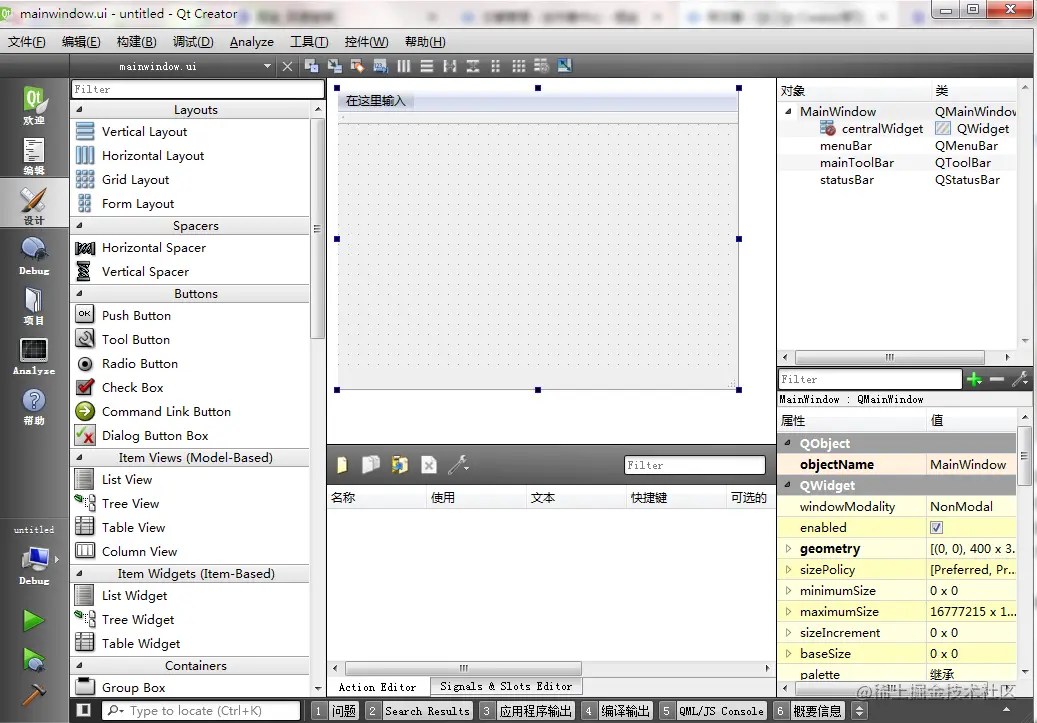Screen dimensions: 1037x723
Task: Collapse Item Widgets (Item-Based) group
Action: click(79, 574)
